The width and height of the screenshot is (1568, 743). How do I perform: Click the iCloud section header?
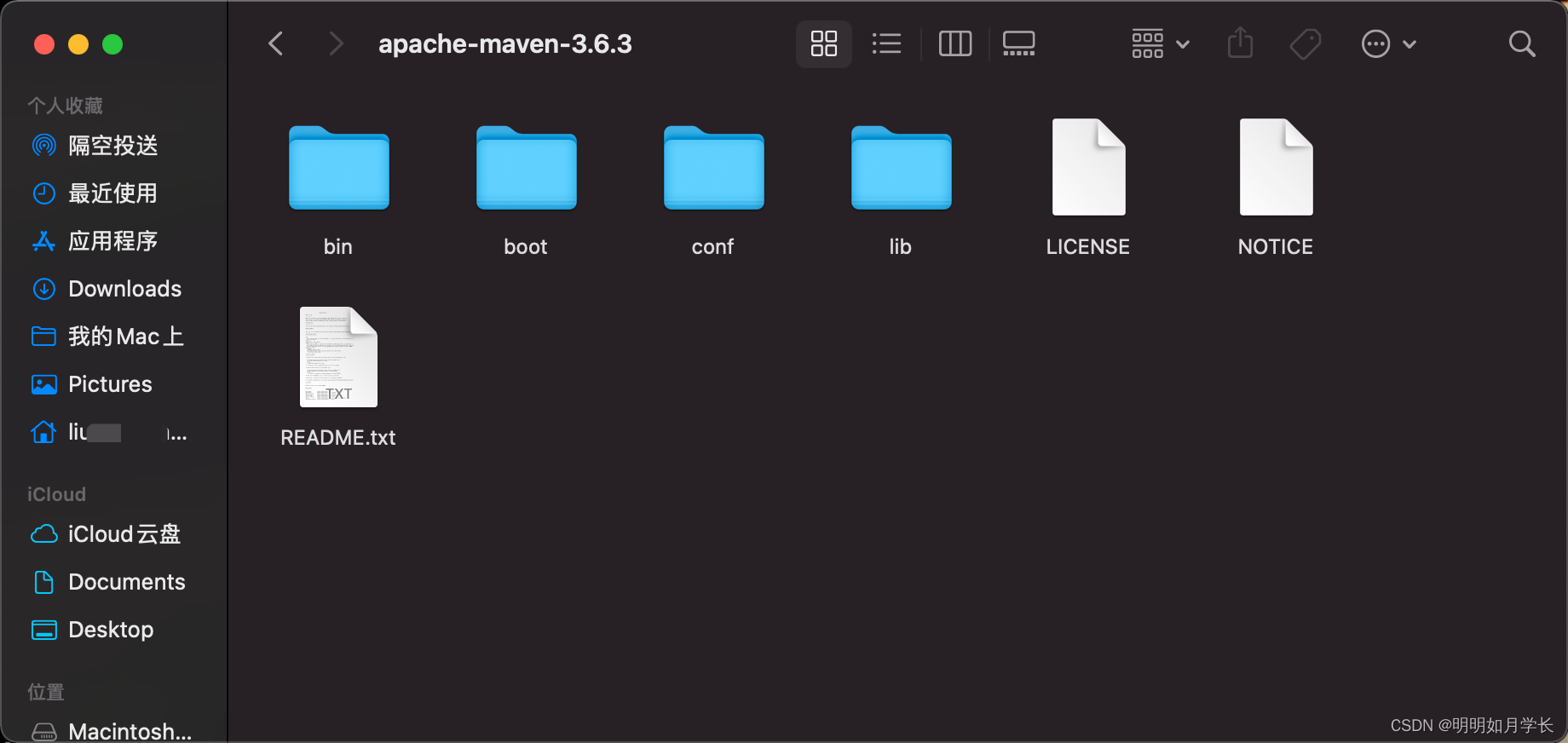click(56, 494)
